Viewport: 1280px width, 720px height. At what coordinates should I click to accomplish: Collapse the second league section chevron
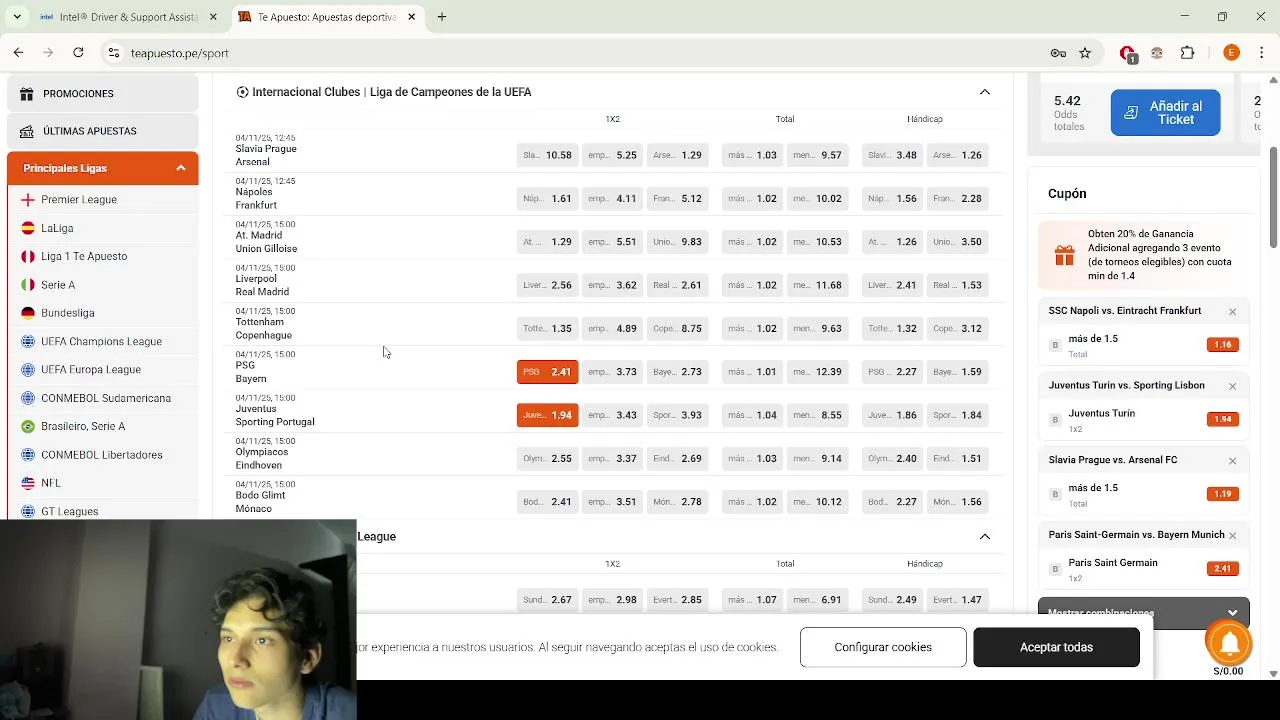point(985,537)
